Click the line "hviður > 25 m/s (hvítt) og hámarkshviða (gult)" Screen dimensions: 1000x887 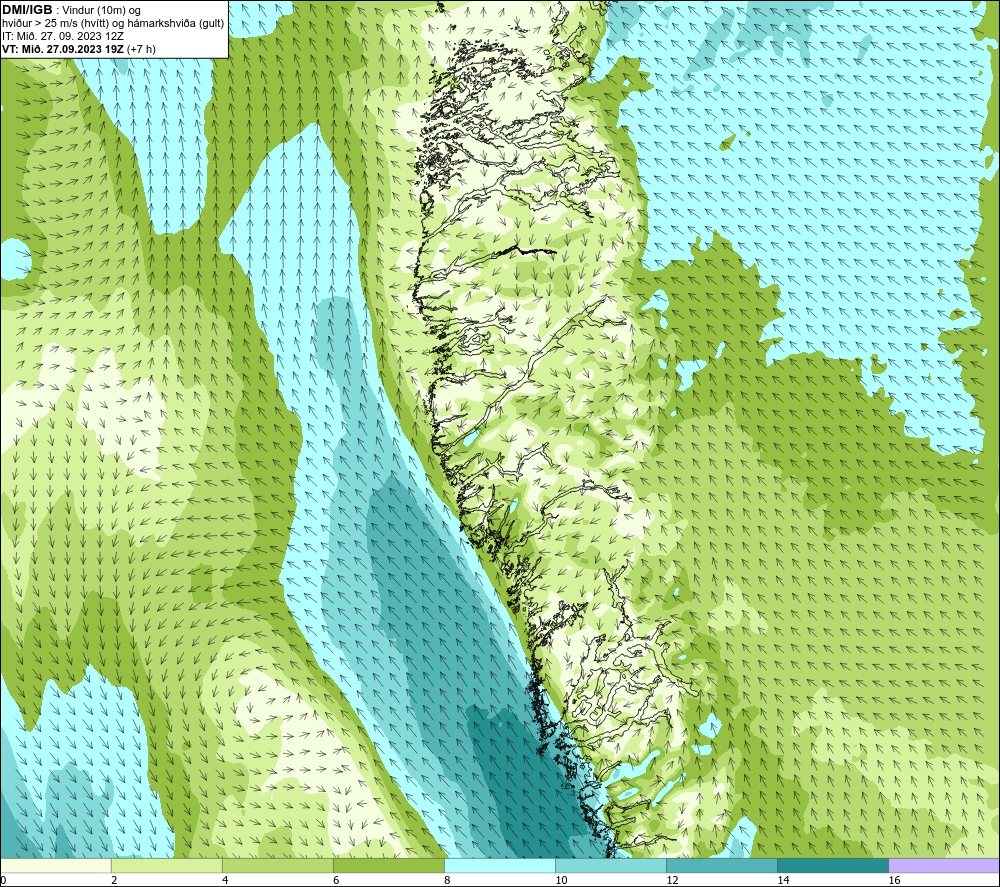(113, 24)
